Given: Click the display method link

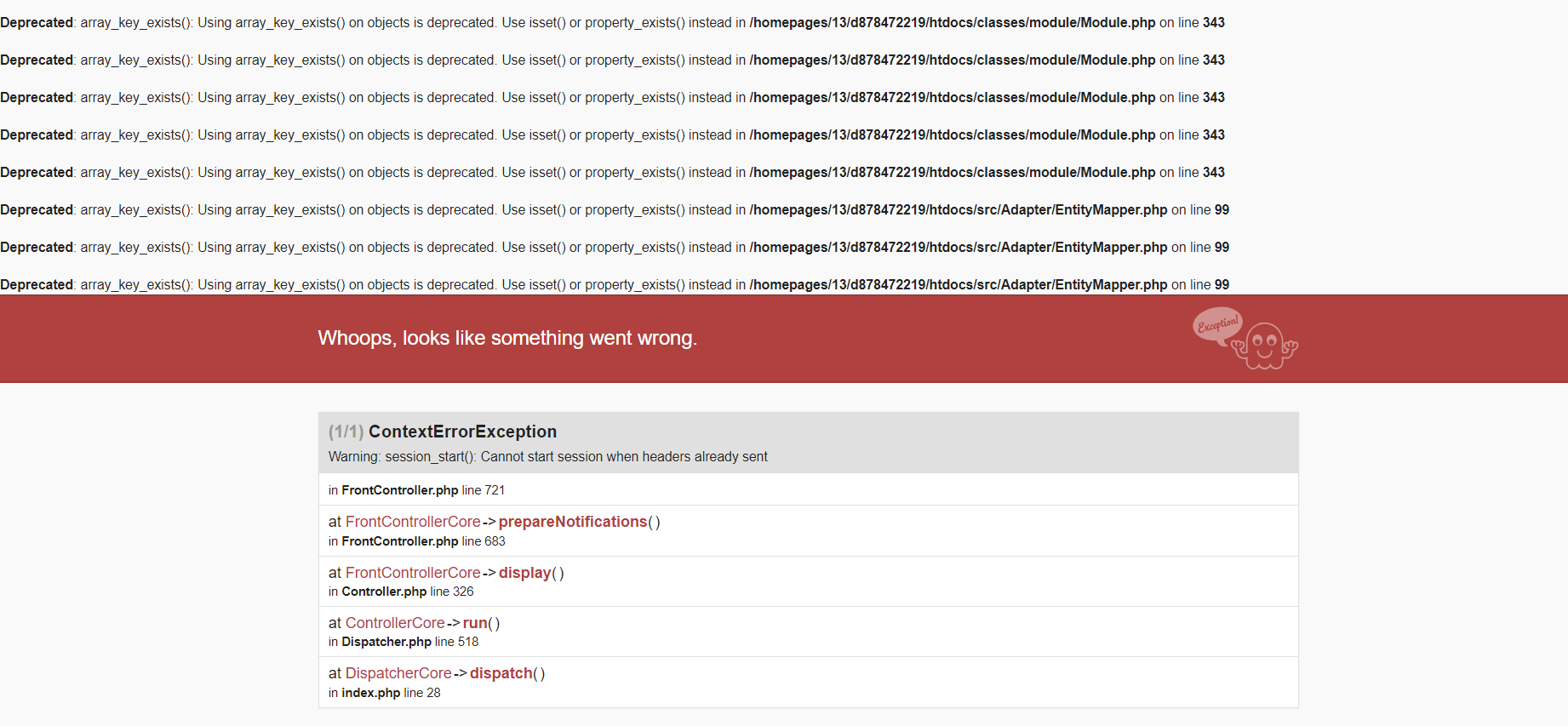Looking at the screenshot, I should click(525, 573).
